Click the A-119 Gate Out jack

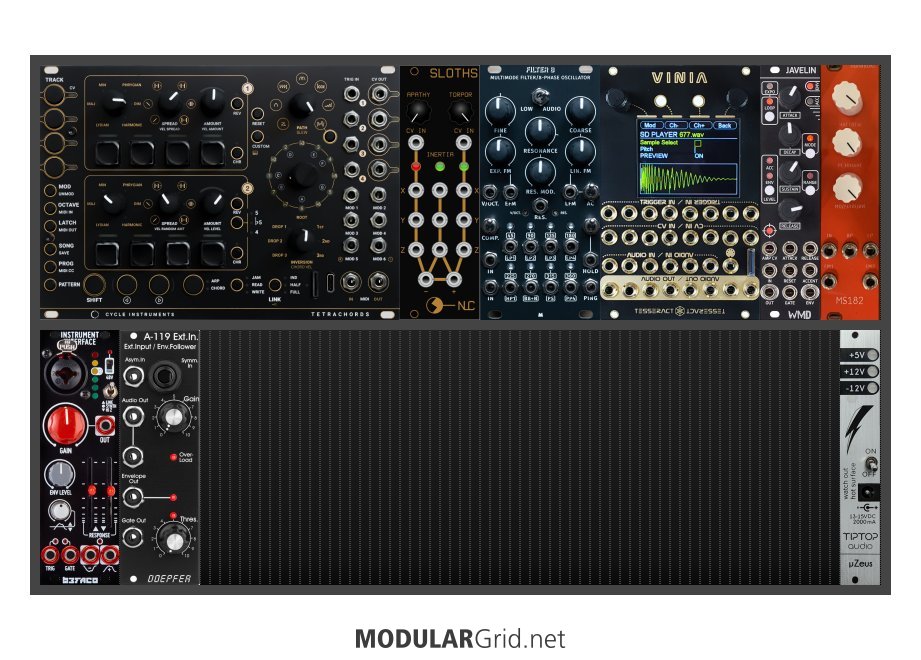point(134,537)
